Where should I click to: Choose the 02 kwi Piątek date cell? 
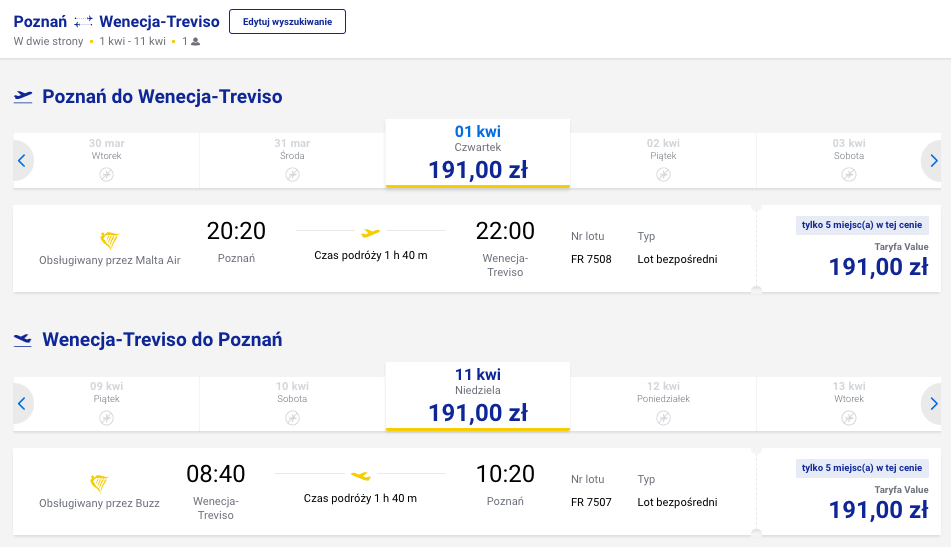pyautogui.click(x=663, y=160)
